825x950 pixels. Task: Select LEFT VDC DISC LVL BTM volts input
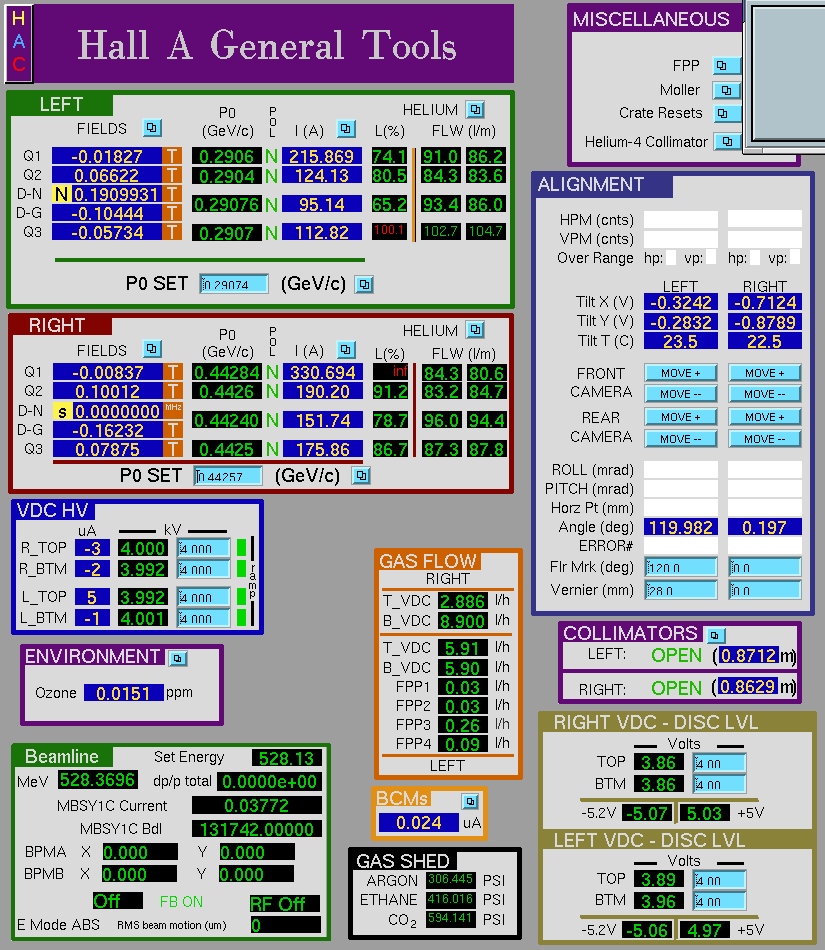click(x=719, y=901)
